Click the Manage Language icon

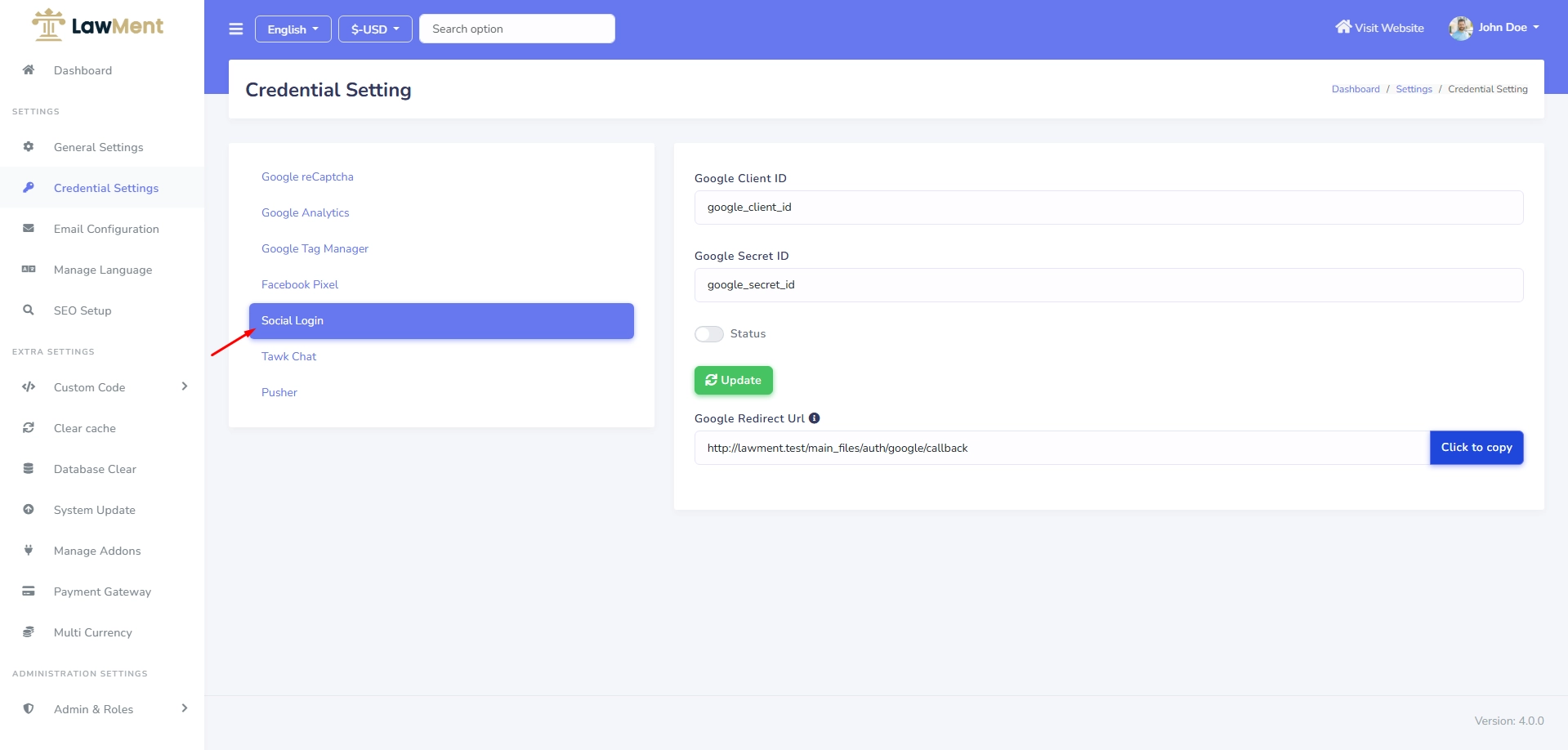(x=29, y=269)
